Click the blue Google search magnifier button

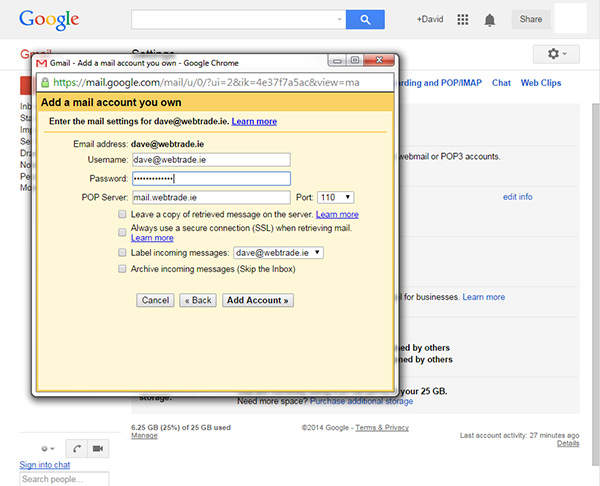pos(365,20)
